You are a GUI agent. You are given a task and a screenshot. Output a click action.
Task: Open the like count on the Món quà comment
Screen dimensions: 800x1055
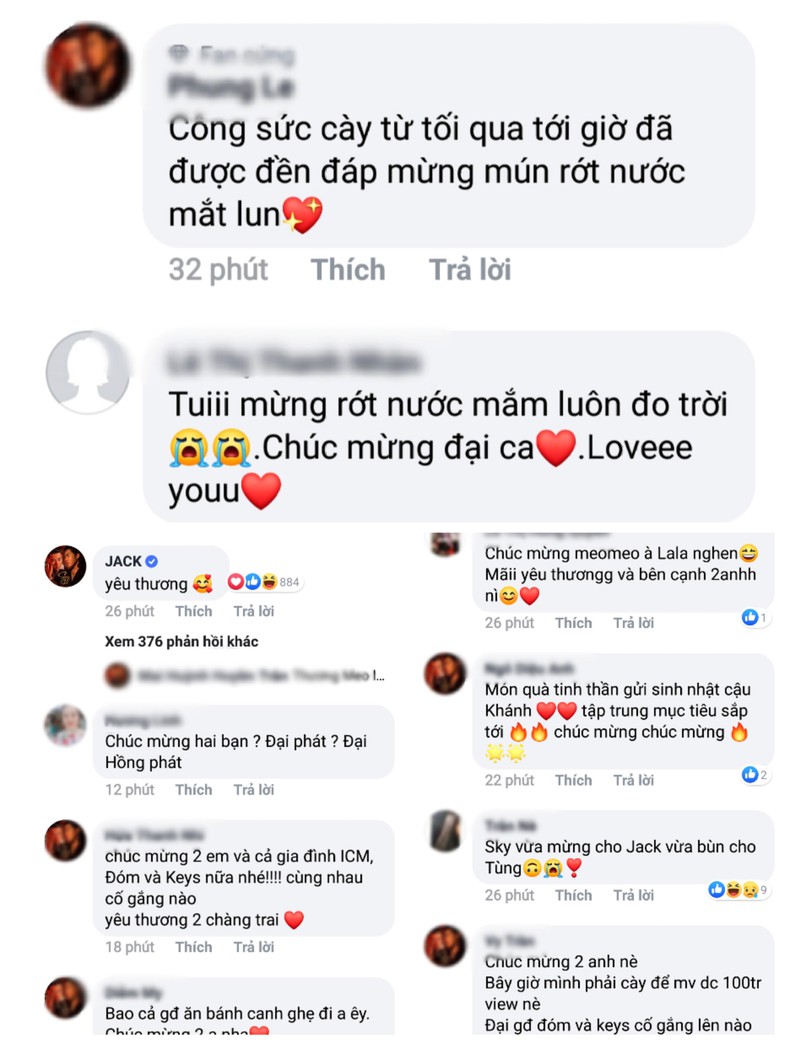click(754, 774)
